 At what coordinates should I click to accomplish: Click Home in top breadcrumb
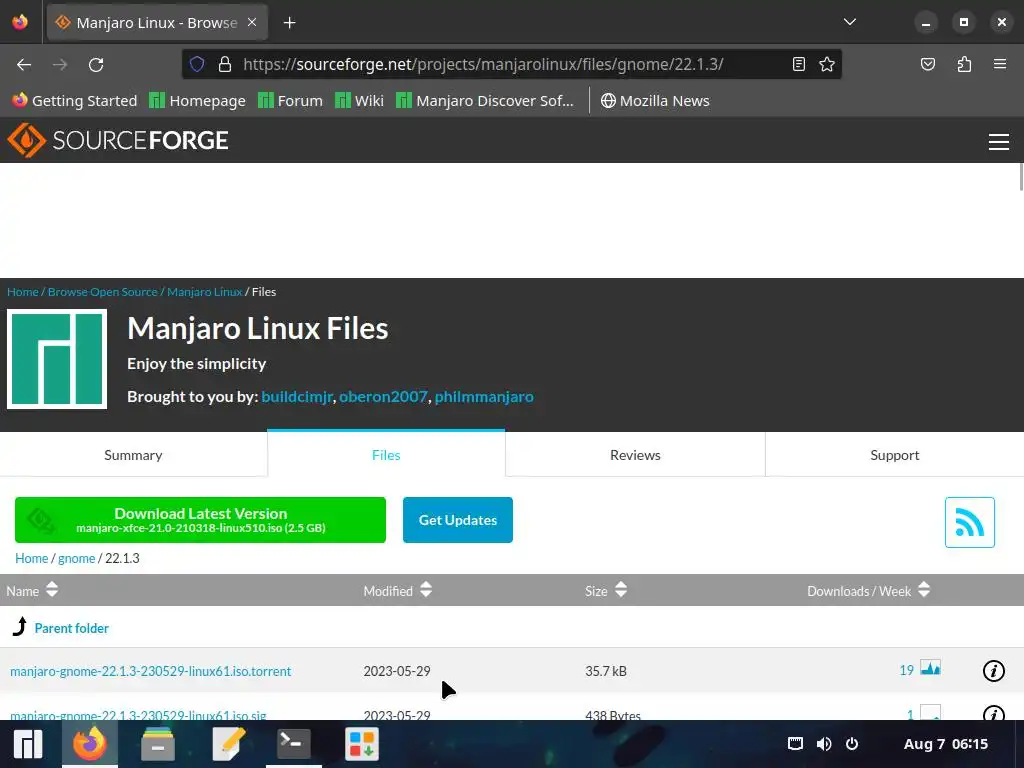22,292
